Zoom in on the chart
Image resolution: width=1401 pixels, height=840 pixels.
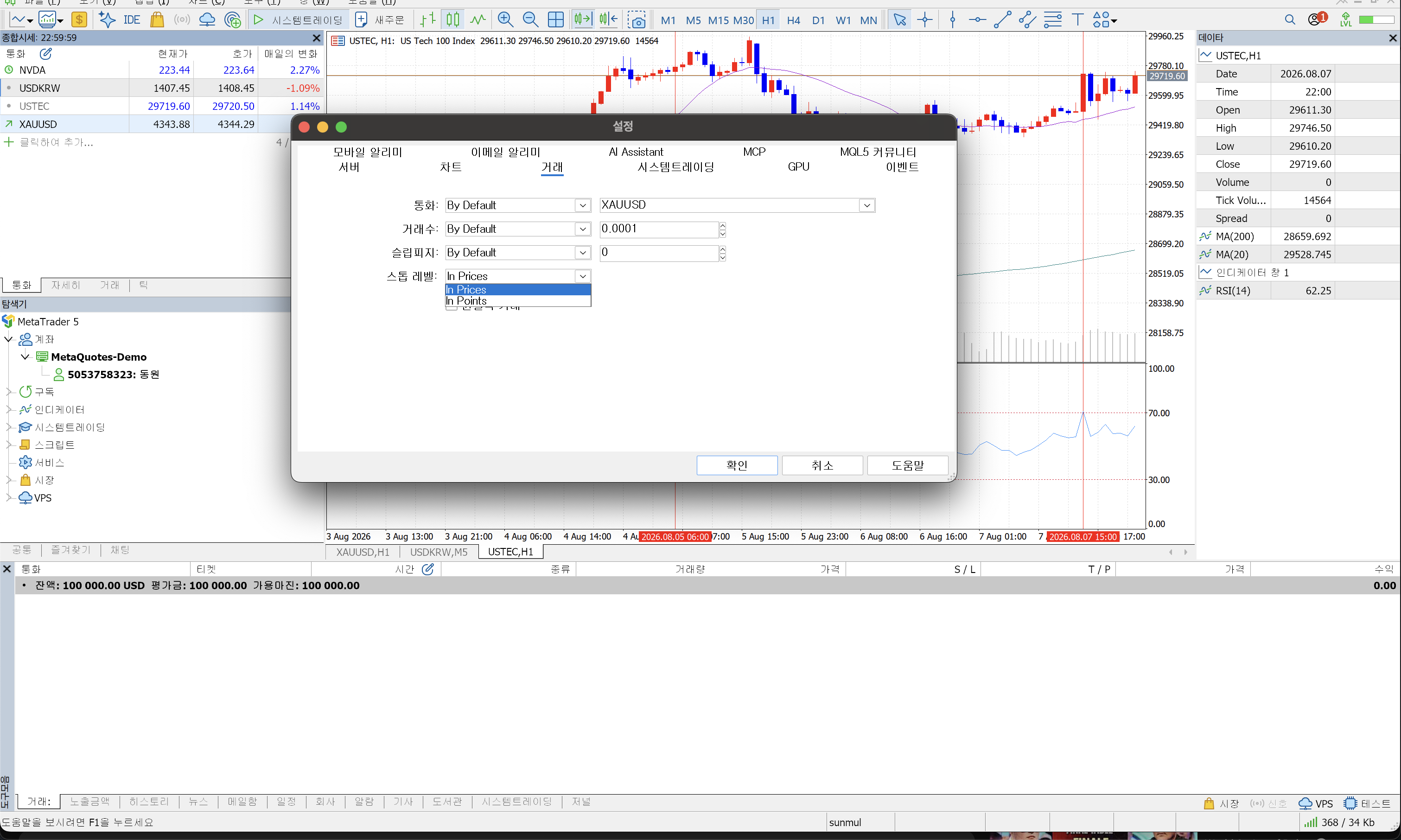[505, 20]
